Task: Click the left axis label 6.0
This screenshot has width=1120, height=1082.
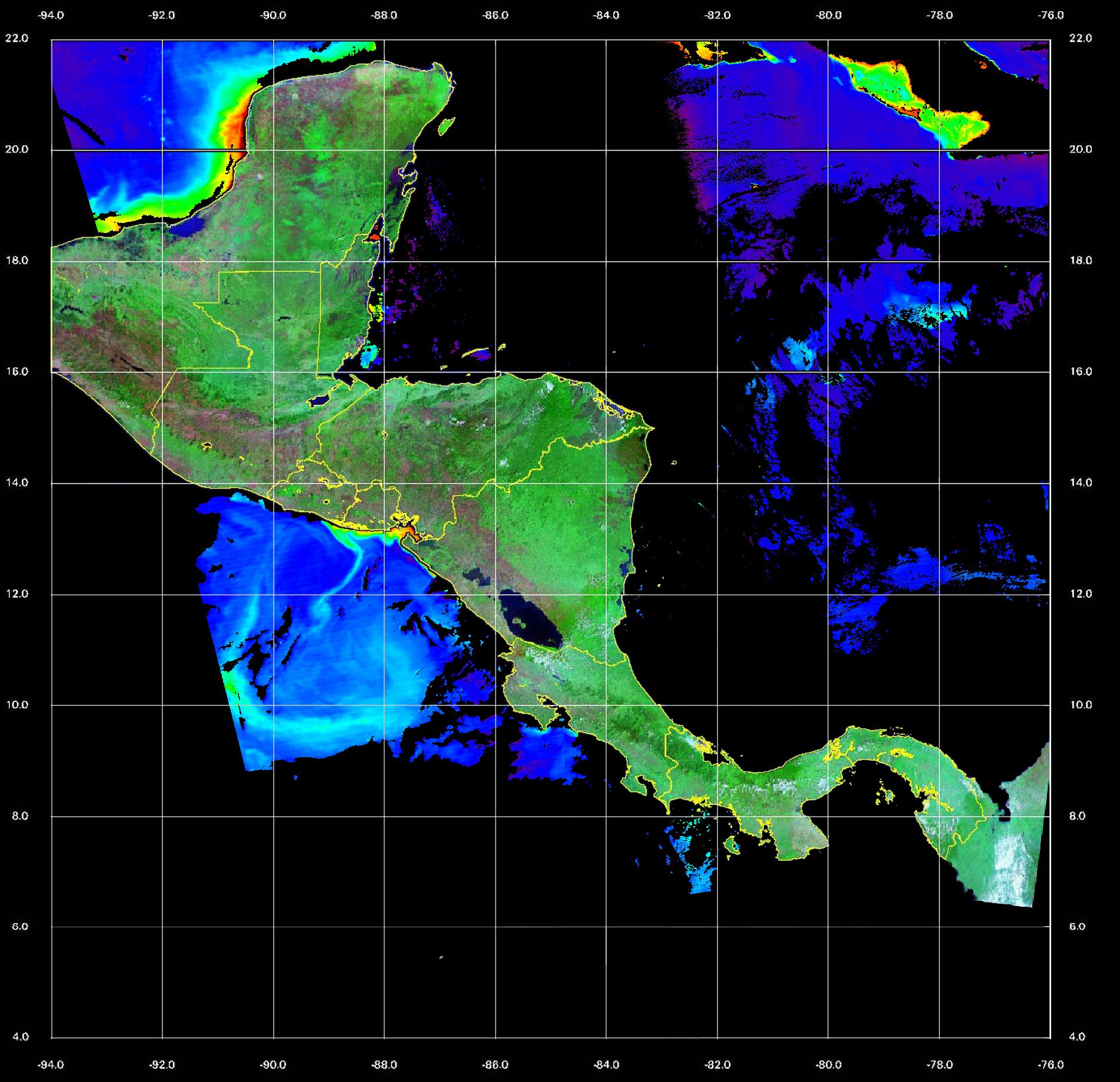Action: click(x=21, y=927)
